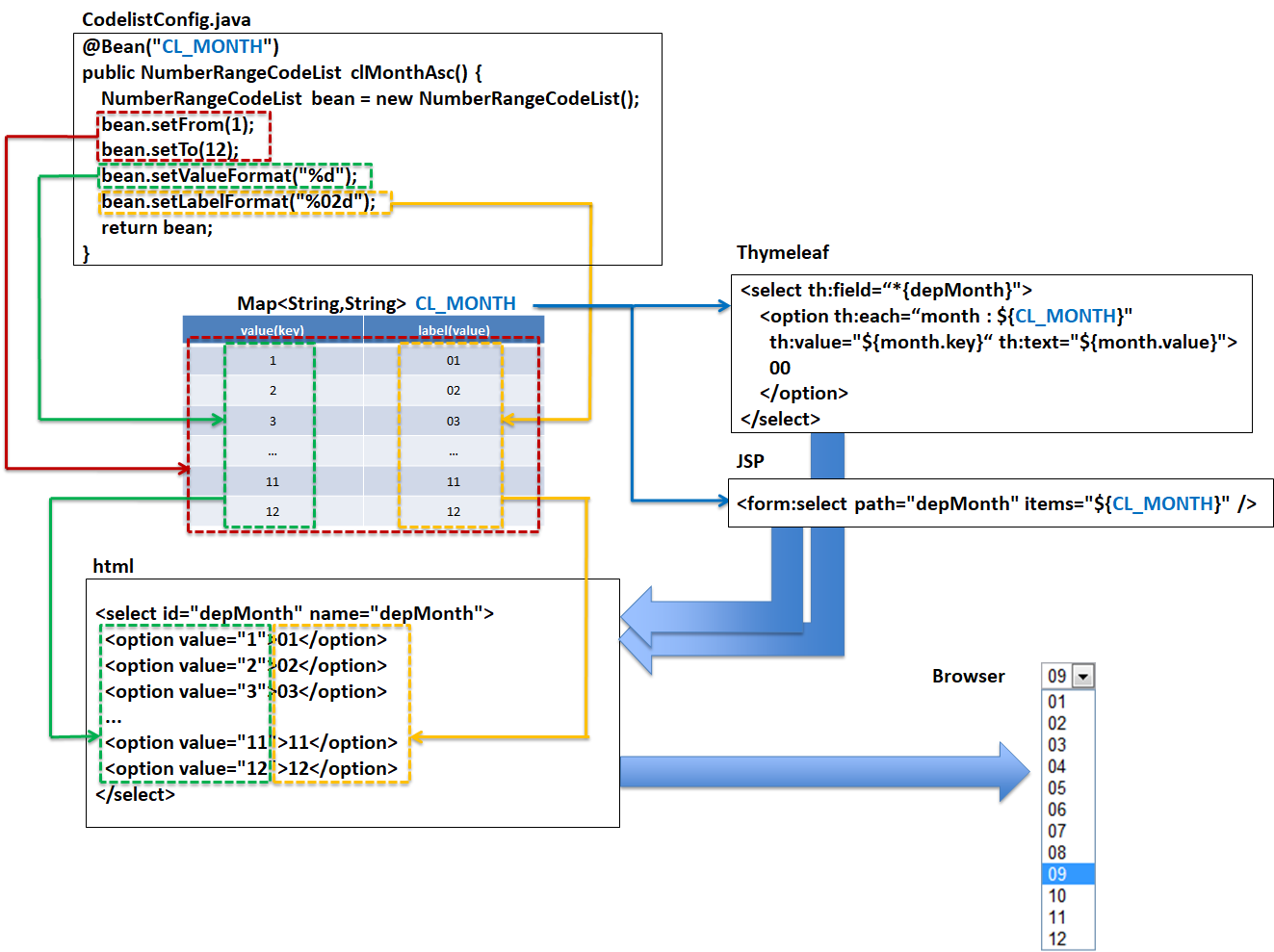The width and height of the screenshot is (1274, 952).
Task: Click the combo box field showing 09
Action: pos(1057,677)
